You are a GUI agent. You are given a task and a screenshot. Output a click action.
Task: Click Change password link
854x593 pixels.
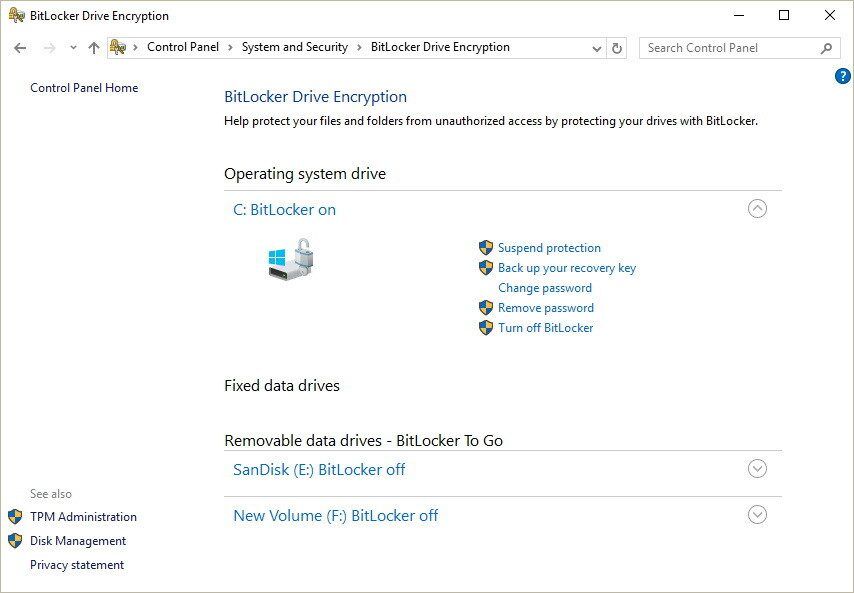545,288
